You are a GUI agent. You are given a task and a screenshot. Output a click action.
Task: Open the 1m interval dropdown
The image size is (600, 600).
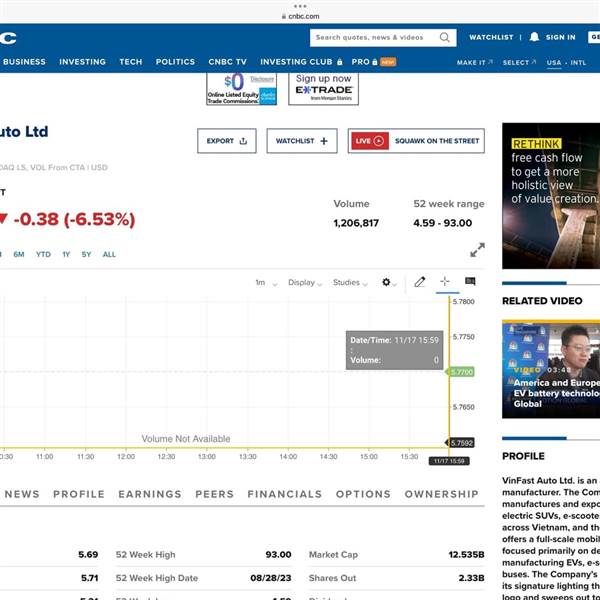(266, 283)
